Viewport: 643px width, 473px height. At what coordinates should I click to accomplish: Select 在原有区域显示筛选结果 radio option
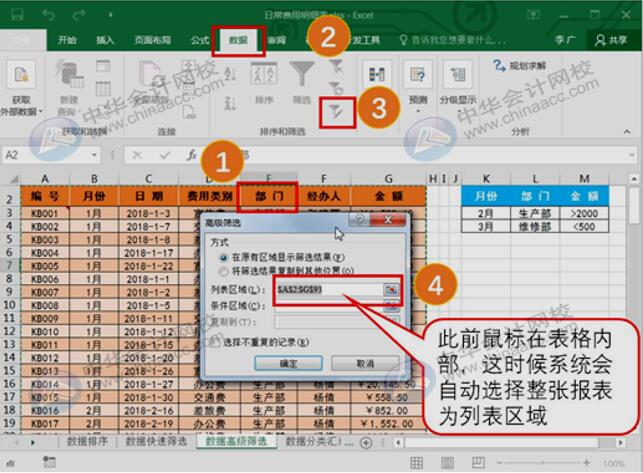(223, 258)
